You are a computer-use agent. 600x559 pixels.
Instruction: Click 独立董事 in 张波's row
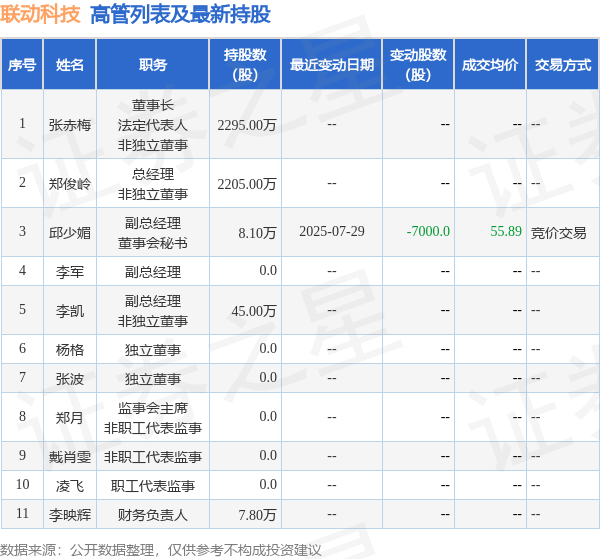153,379
